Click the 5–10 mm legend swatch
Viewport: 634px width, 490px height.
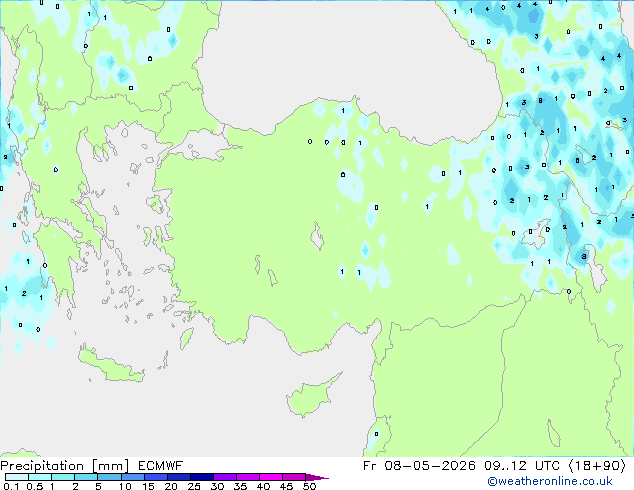point(109,477)
